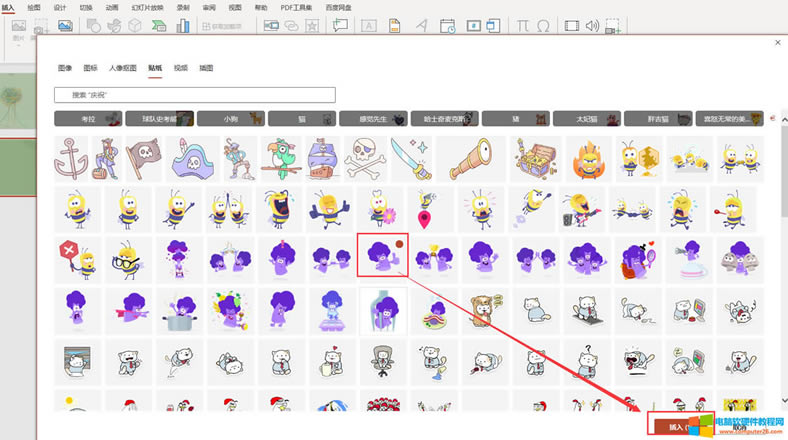Click the Omega symbol icon

542,25
